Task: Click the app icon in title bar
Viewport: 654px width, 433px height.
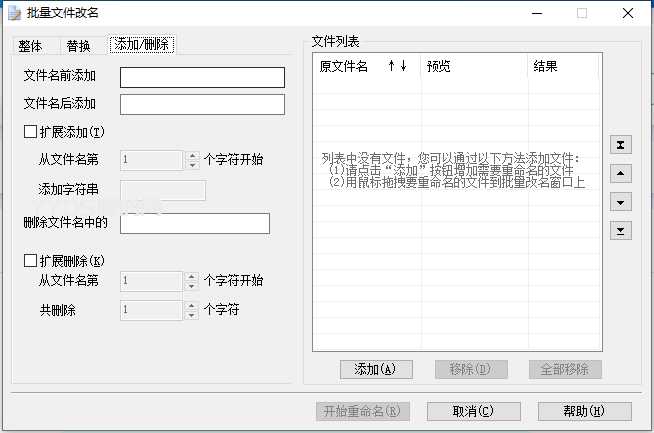Action: [x=12, y=13]
